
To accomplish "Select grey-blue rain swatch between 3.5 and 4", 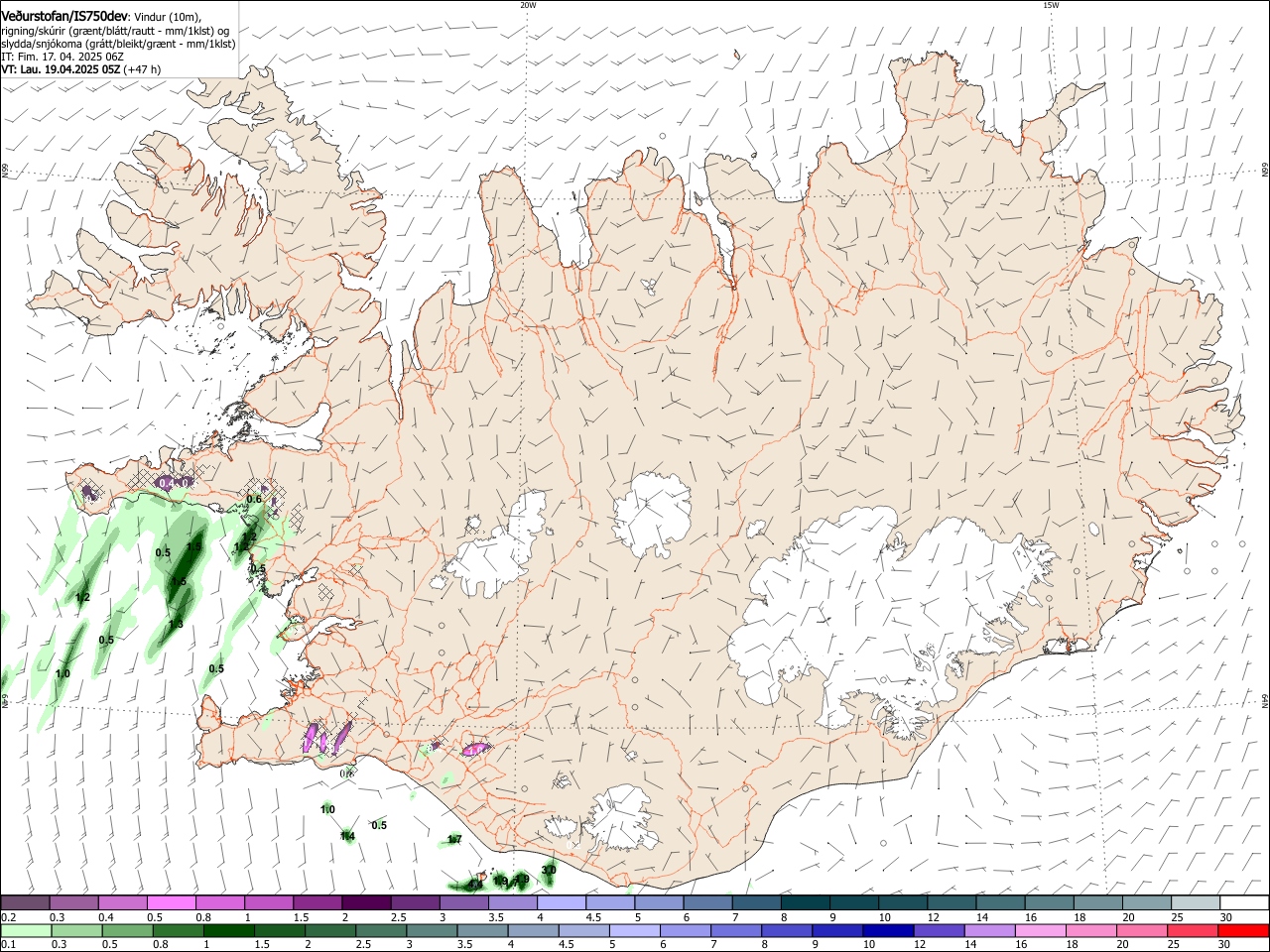I will (x=481, y=931).
